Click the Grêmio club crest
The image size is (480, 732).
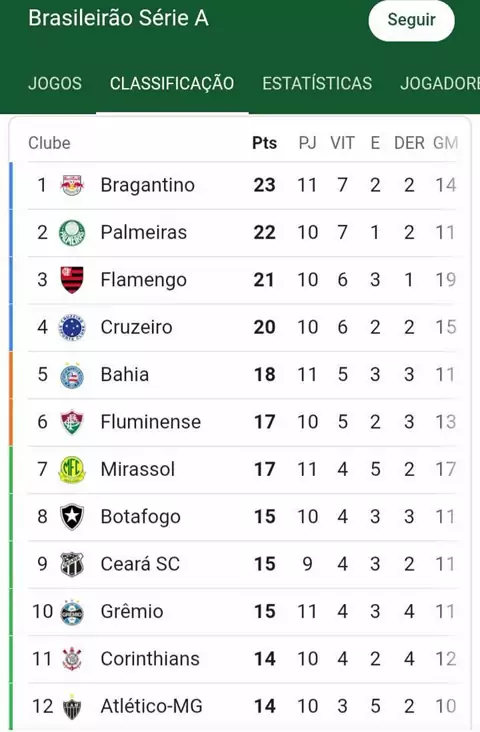pos(72,612)
